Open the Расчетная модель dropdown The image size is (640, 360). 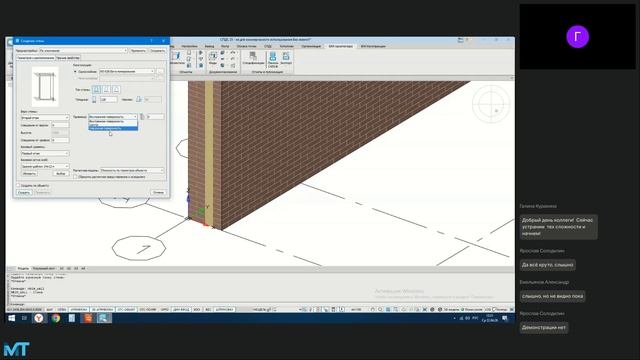click(132, 170)
